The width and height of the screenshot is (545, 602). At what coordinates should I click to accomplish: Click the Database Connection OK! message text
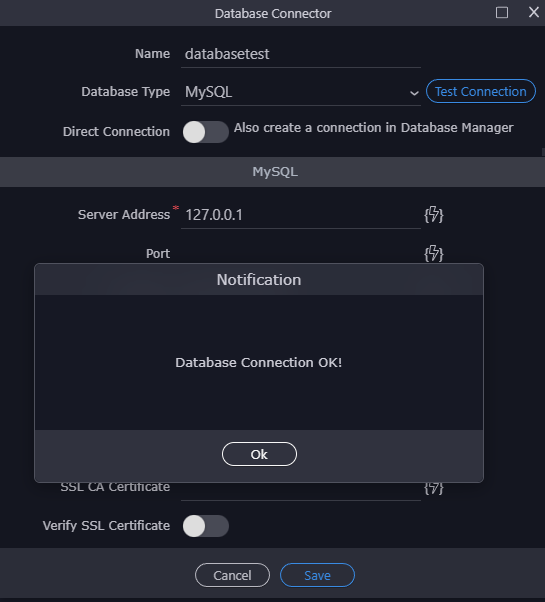[258, 362]
